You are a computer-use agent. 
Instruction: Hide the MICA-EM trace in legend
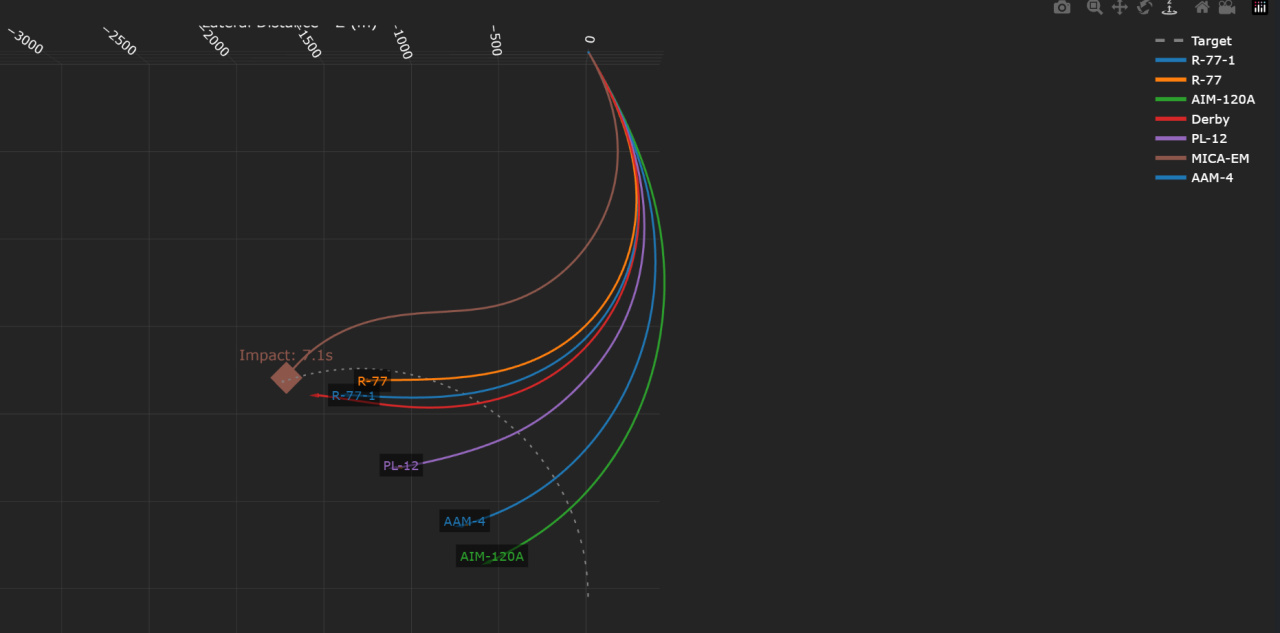pos(1219,158)
